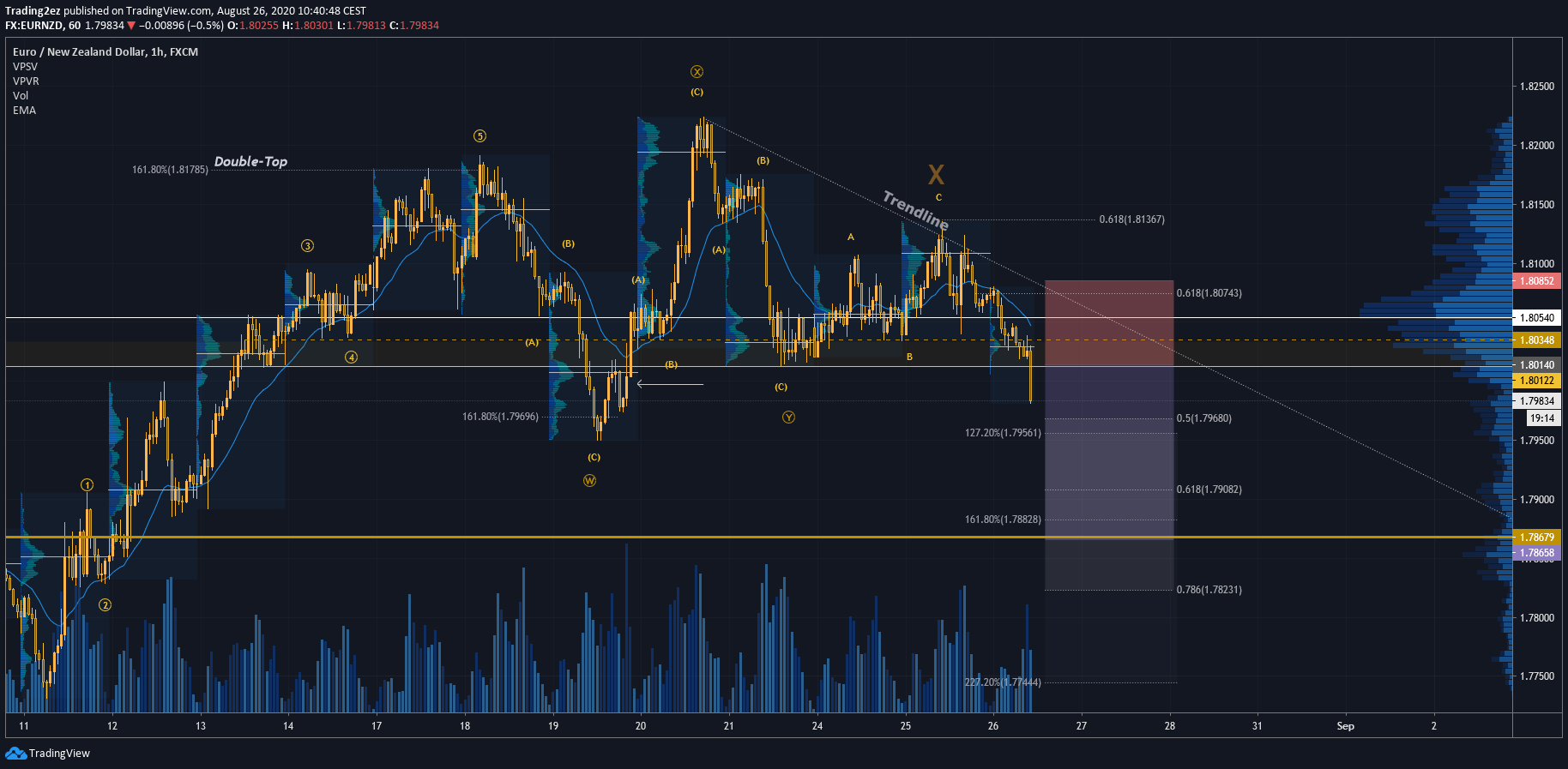Image resolution: width=1568 pixels, height=769 pixels.
Task: Click the red 1.80852 price label
Action: pos(1537,281)
